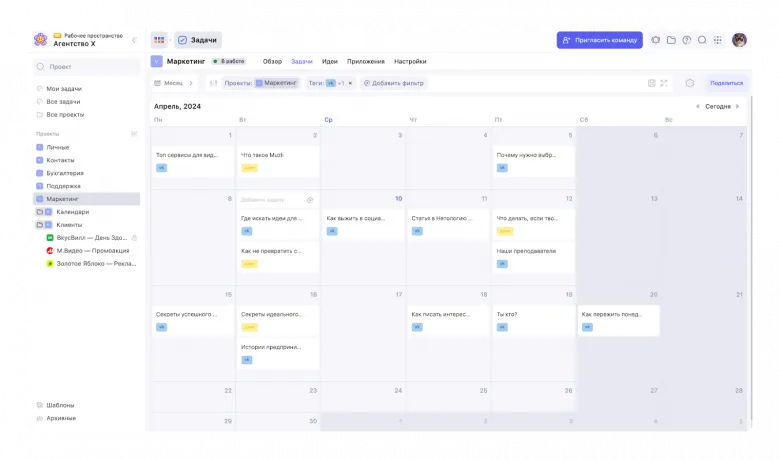Click the colorful grid icon before Задачи
This screenshot has height=459, width=780.
tap(159, 40)
